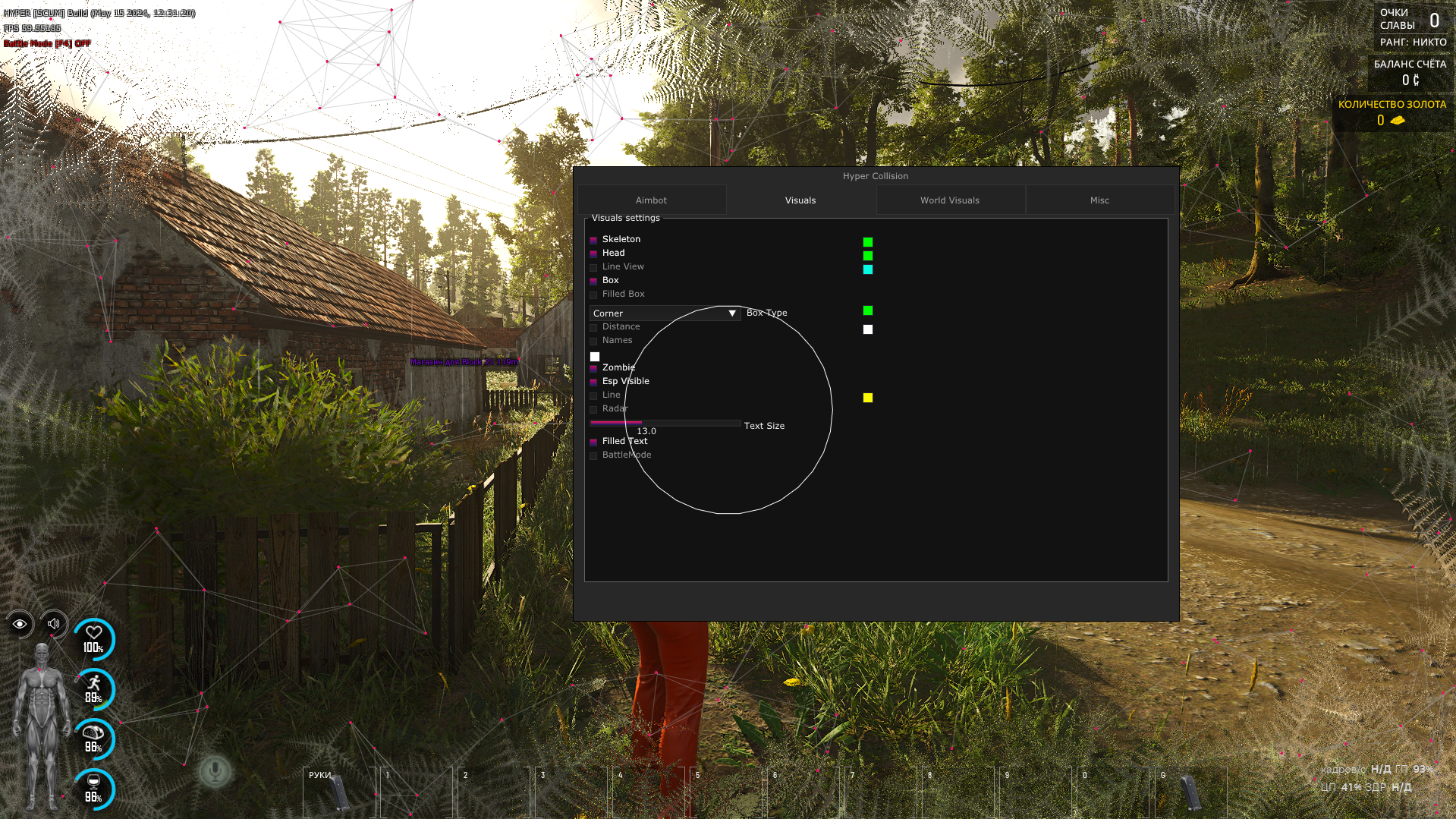Click the speaker sound icon in the HUD

tap(54, 624)
